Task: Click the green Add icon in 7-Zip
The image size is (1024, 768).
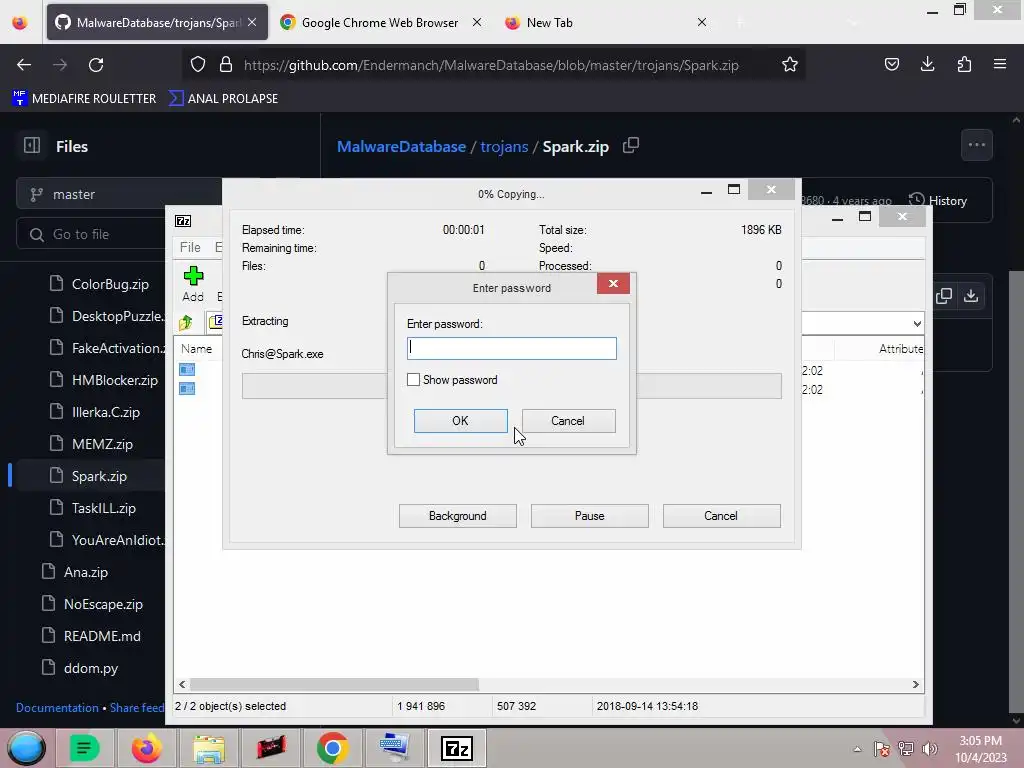Action: 193,276
